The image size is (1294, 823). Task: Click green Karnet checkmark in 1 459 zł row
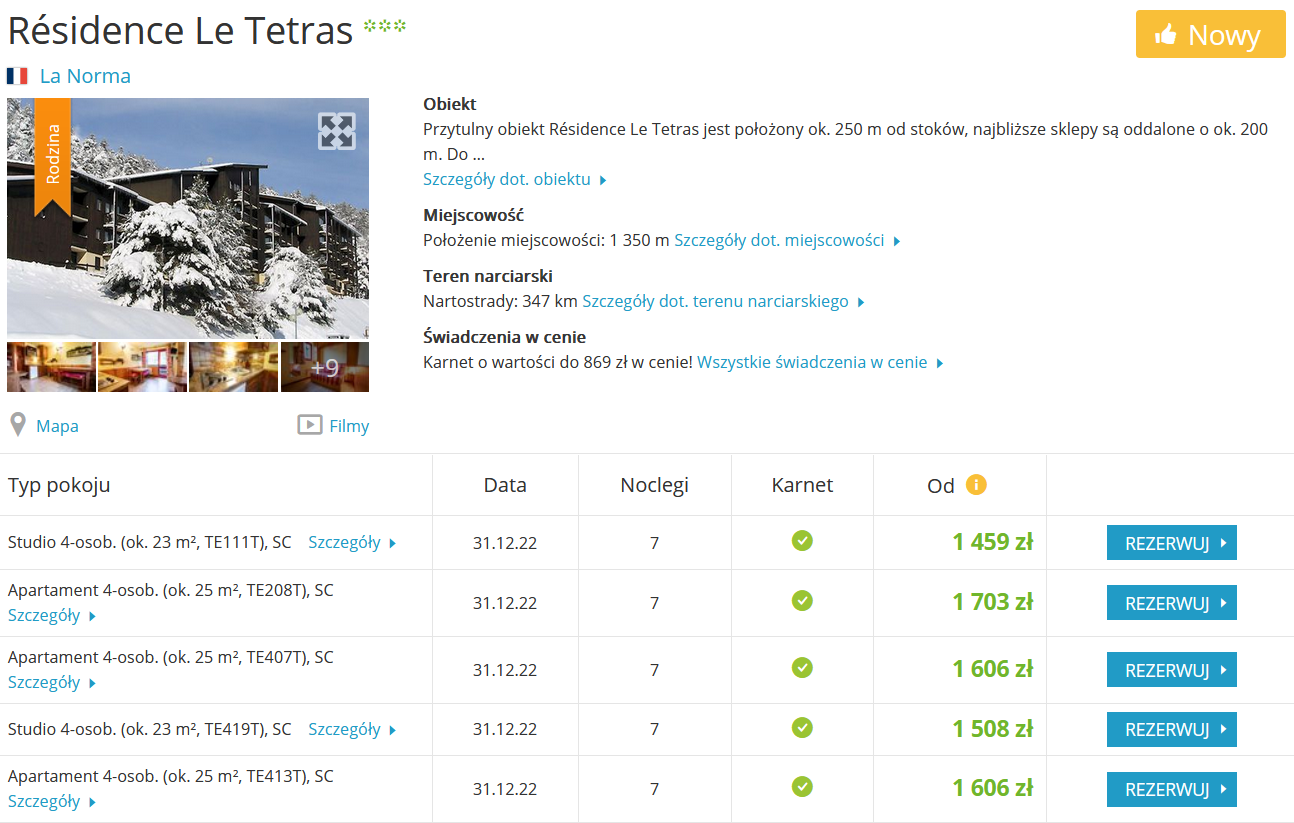pyautogui.click(x=802, y=541)
